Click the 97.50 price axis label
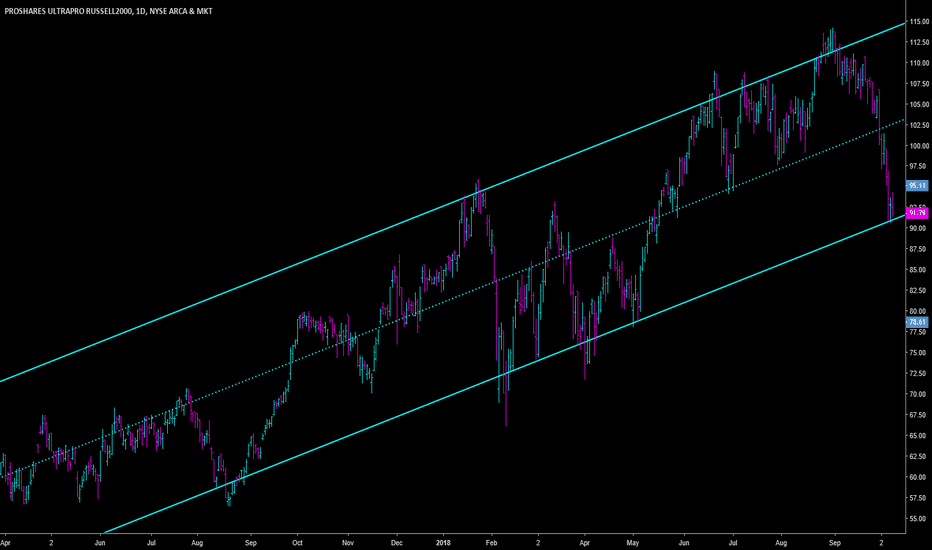 (x=919, y=166)
